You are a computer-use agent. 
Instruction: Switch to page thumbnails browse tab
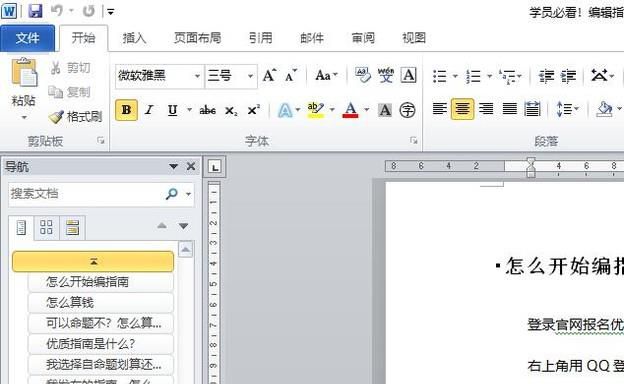[x=46, y=228]
